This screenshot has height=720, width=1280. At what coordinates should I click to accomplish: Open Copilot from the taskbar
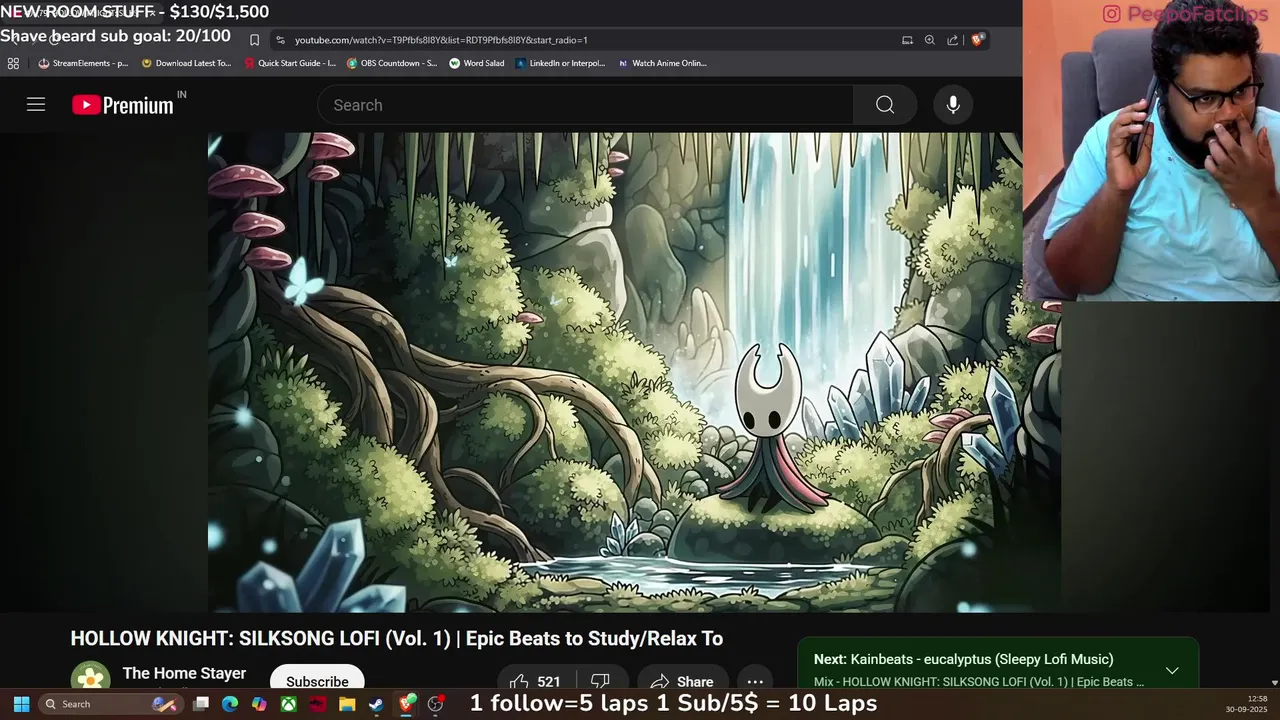(x=259, y=704)
